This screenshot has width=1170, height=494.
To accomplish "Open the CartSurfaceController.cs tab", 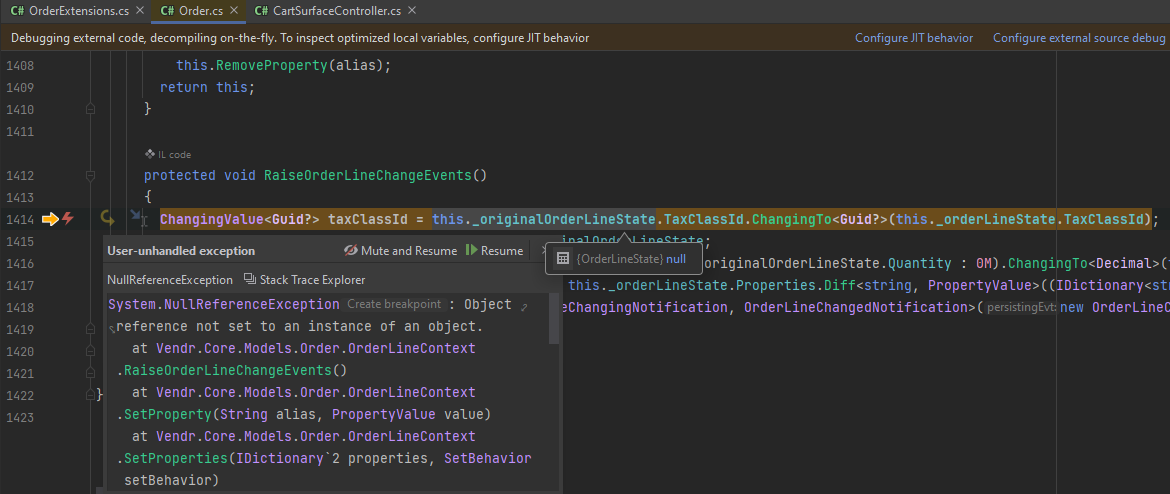I will click(337, 11).
